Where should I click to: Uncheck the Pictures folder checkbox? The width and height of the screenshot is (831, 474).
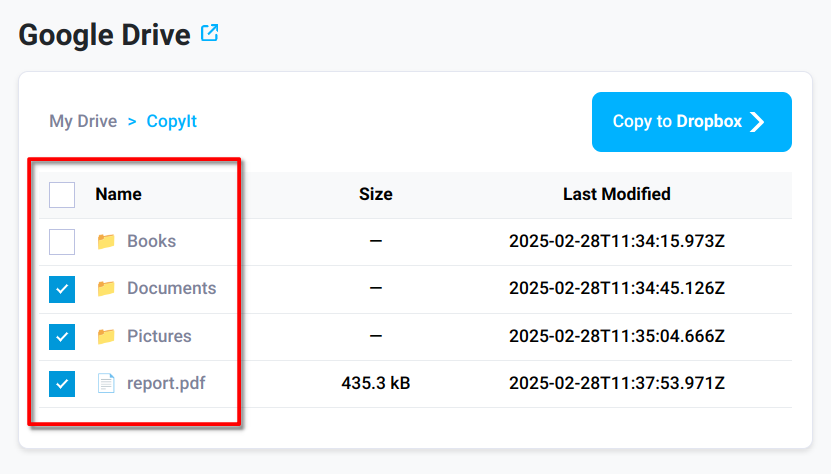[x=62, y=337]
